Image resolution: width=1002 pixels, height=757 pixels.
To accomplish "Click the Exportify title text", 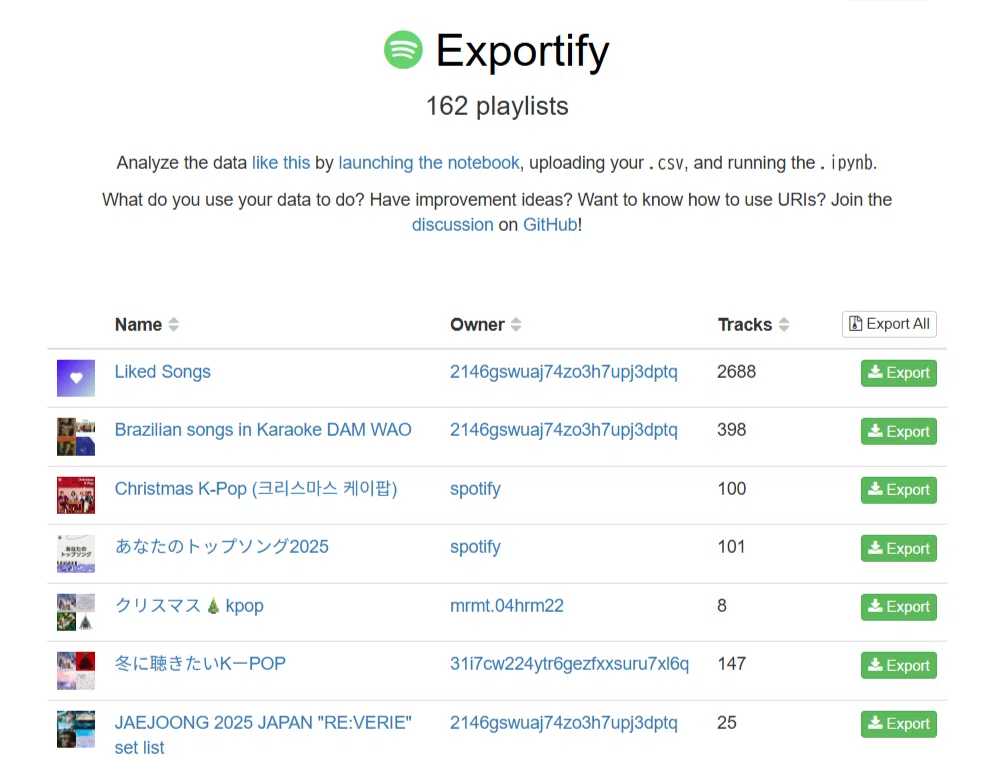I will point(522,51).
